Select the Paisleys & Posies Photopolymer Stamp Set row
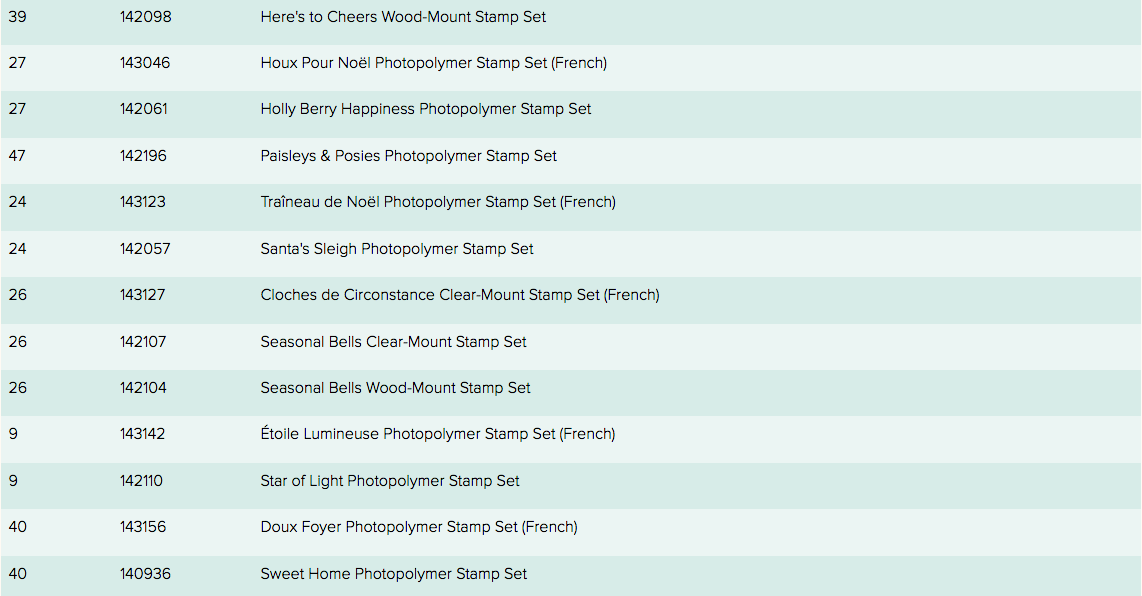 click(x=408, y=156)
